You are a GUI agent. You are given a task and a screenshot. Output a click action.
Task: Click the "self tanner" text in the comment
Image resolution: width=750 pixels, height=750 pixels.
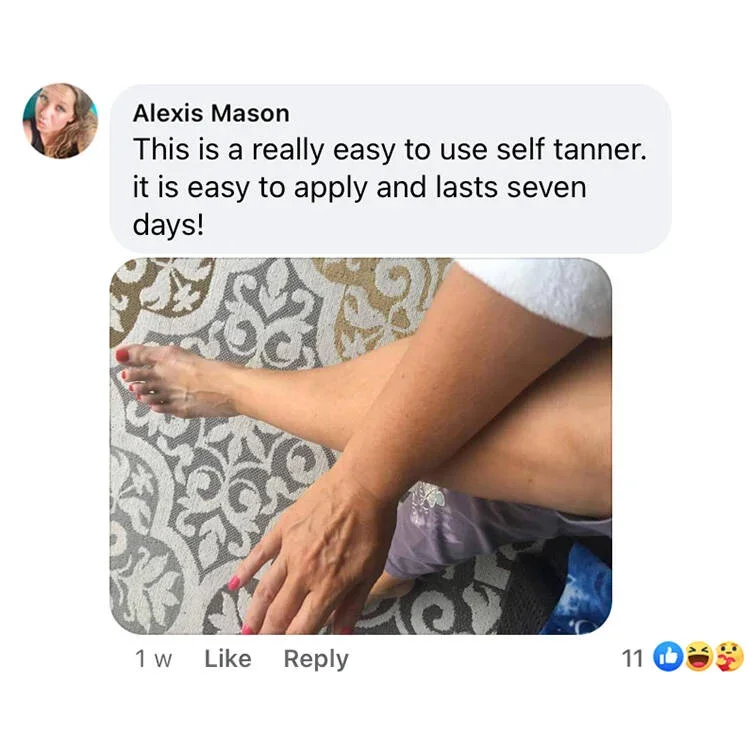[x=571, y=149]
